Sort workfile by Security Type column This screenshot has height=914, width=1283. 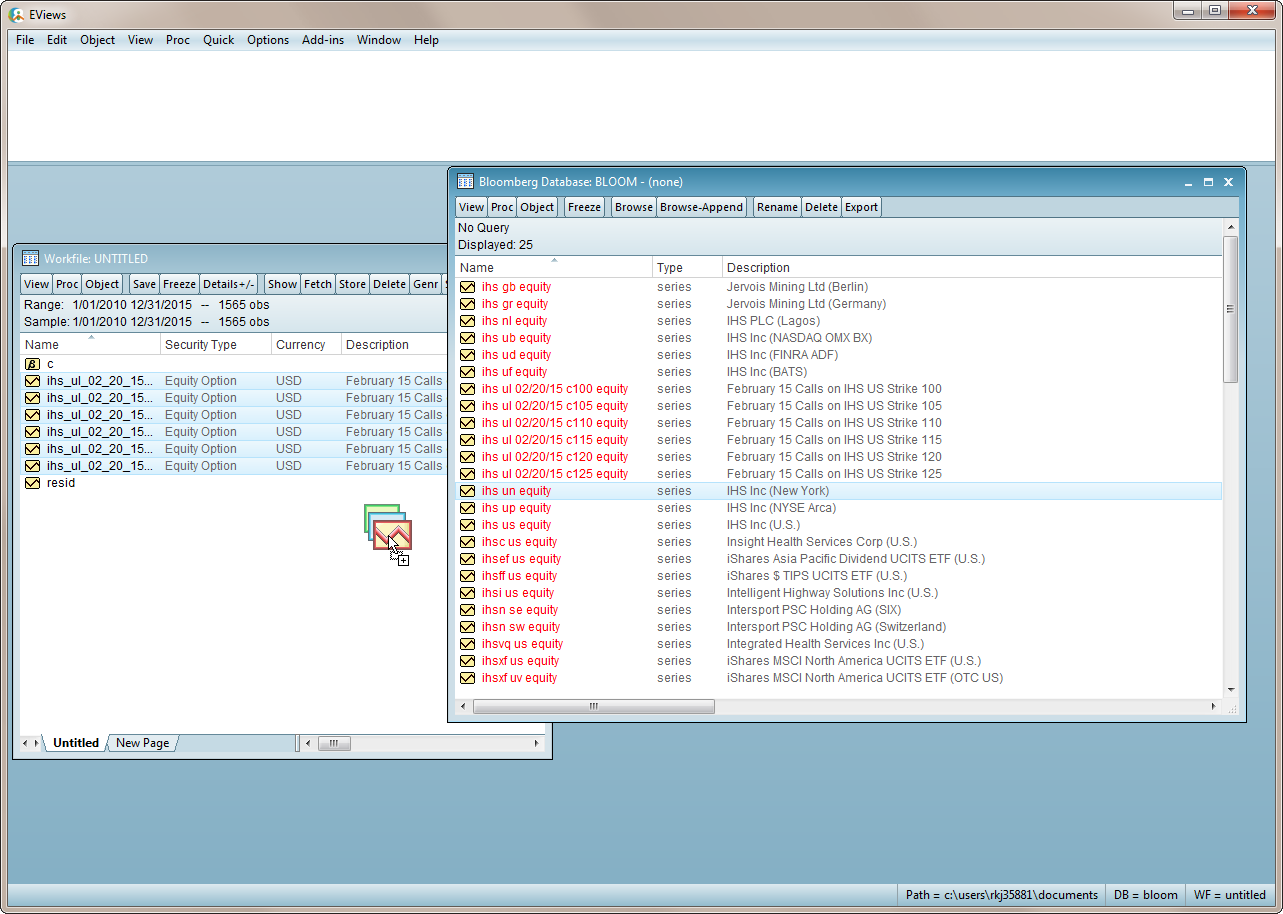[x=215, y=345]
